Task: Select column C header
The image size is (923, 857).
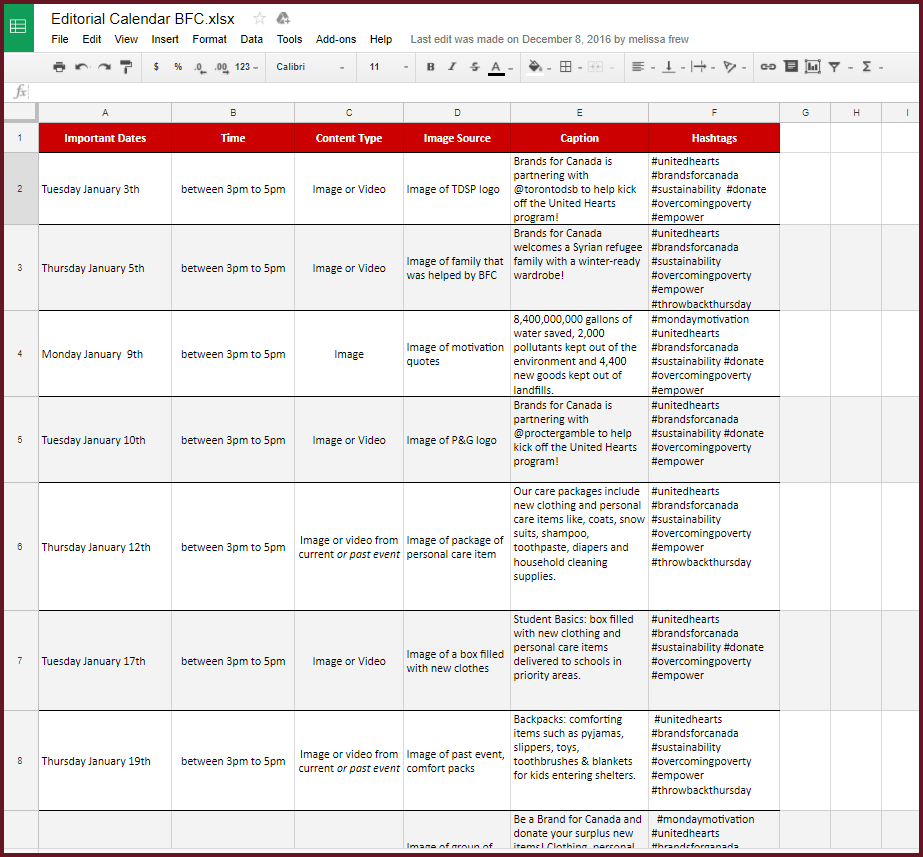Action: coord(349,112)
